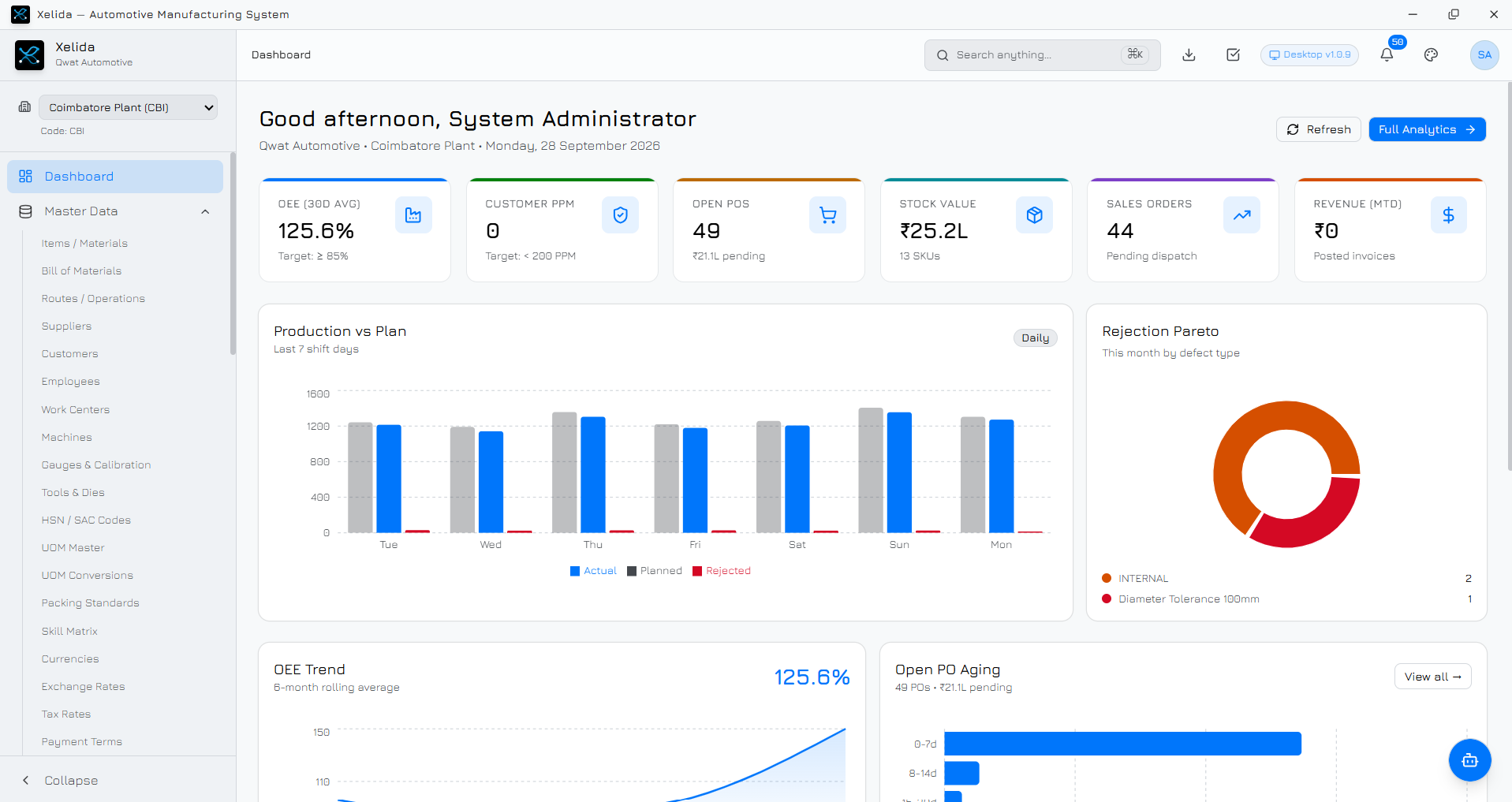Click the orange INTERNAL legend dot

[x=1107, y=578]
